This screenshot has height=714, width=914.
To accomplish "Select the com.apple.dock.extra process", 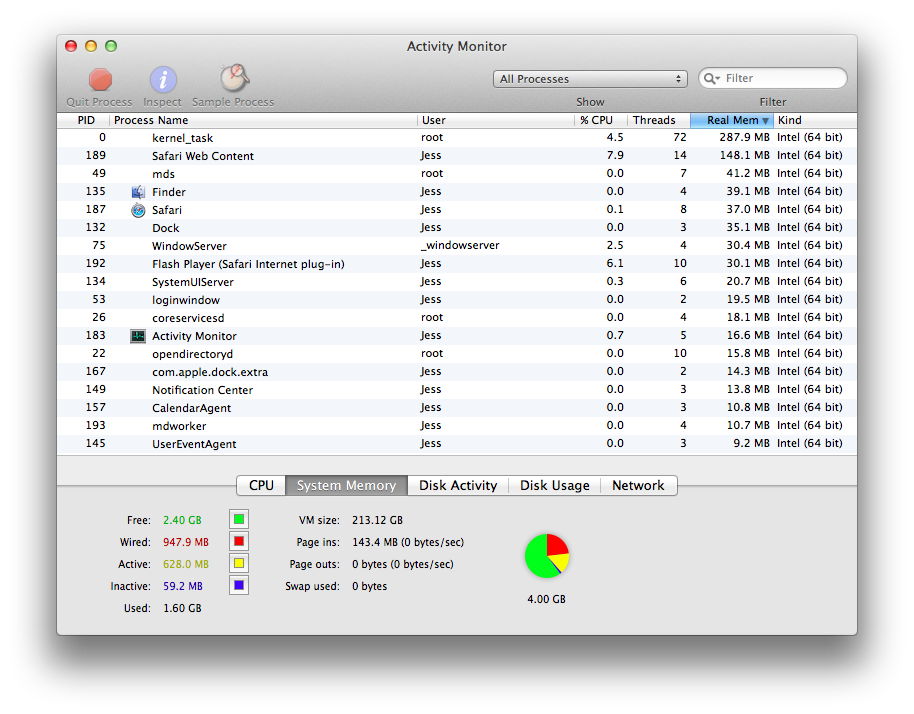I will [456, 372].
